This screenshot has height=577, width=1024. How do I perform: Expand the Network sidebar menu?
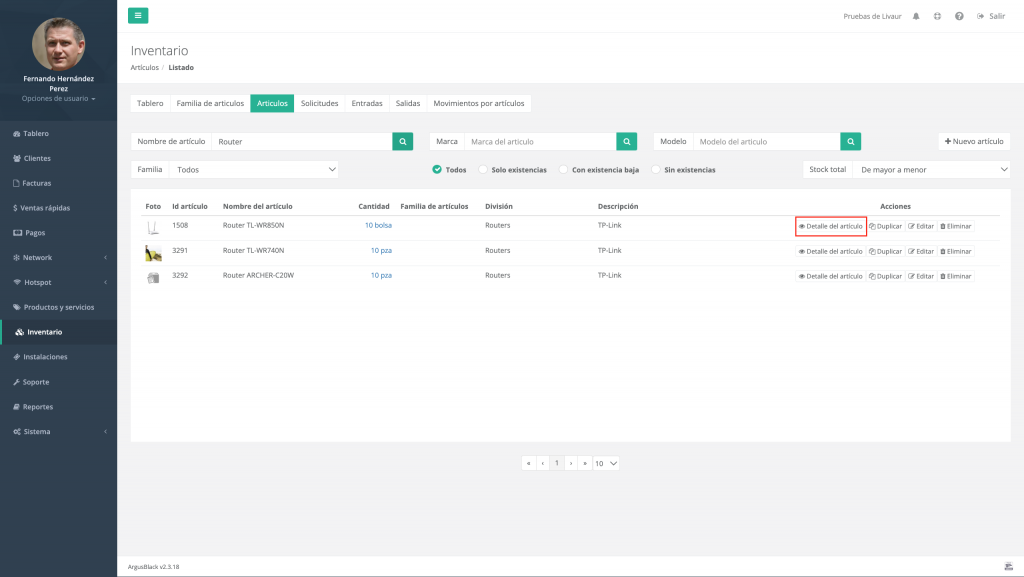59,258
